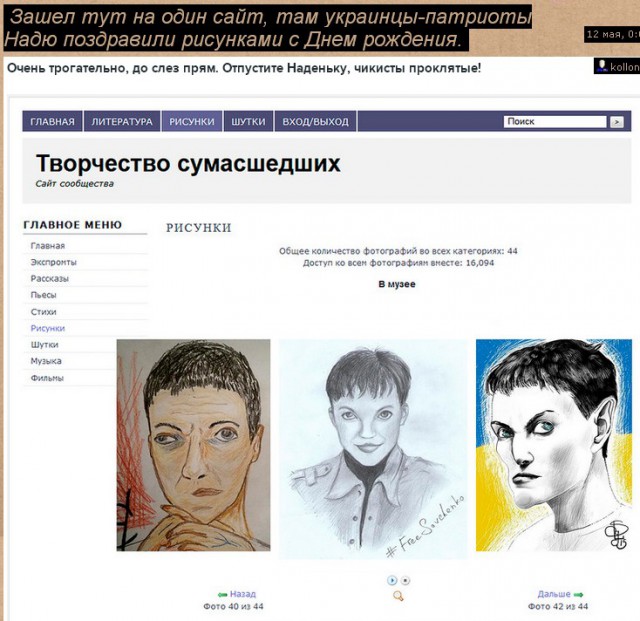The height and width of the screenshot is (621, 640).
Task: Open the ГЛАВНАЯ navigation tab
Action: (x=52, y=122)
